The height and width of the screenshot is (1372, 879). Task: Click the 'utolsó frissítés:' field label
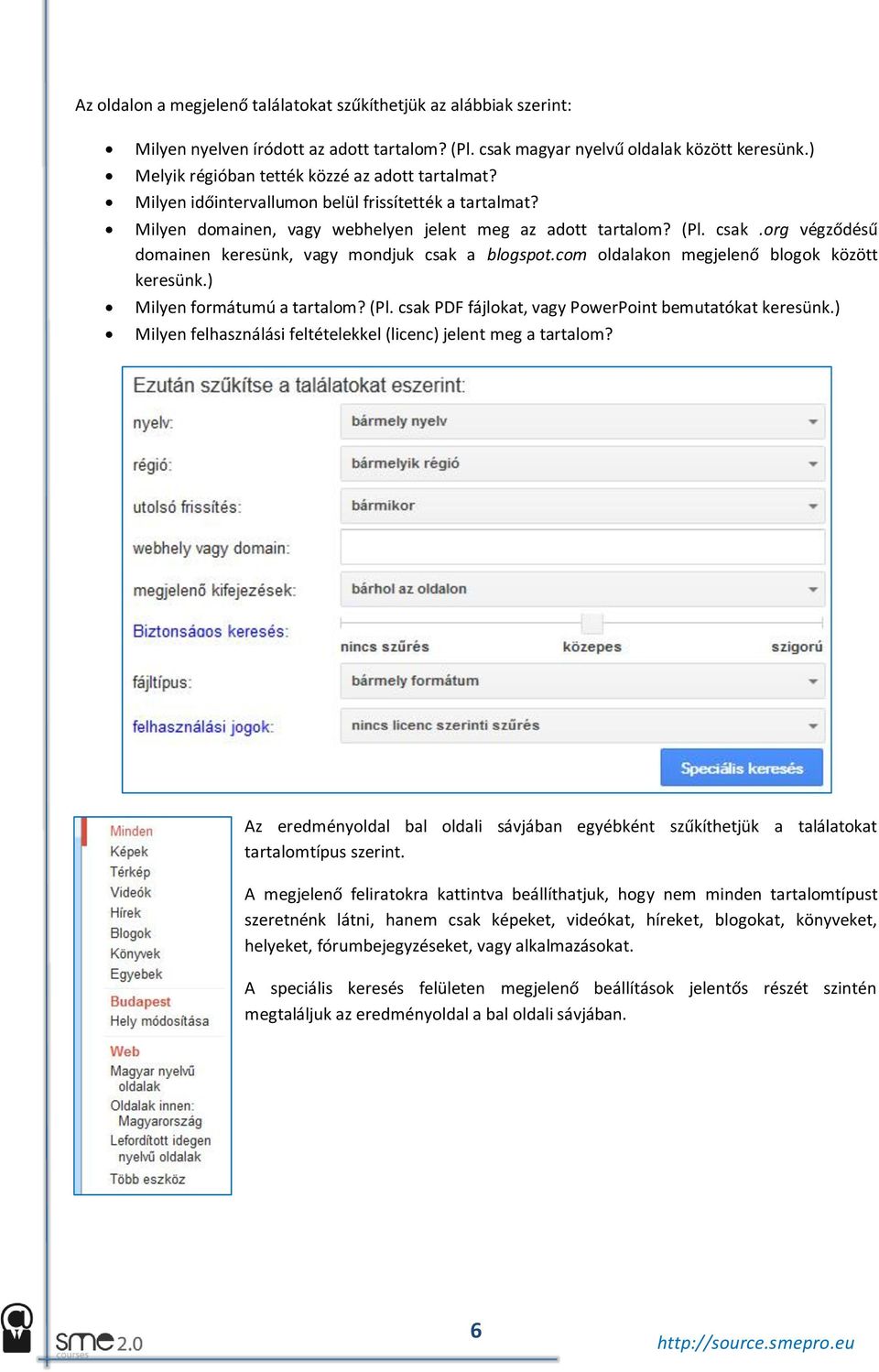coord(187,506)
